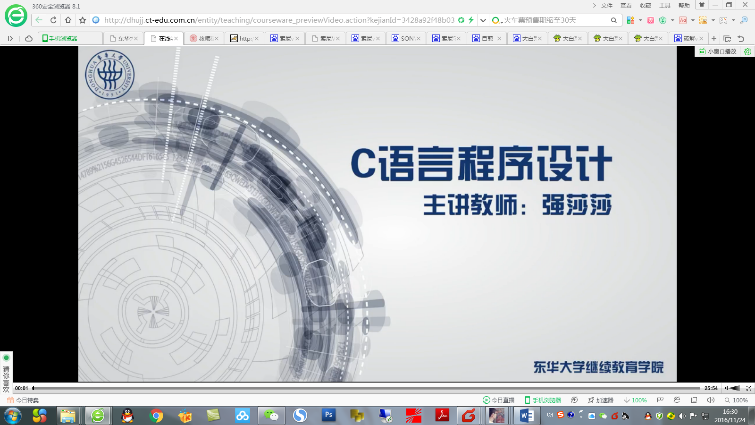Image resolution: width=755 pixels, height=425 pixels.
Task: Open the 工具 menu
Action: point(665,5)
